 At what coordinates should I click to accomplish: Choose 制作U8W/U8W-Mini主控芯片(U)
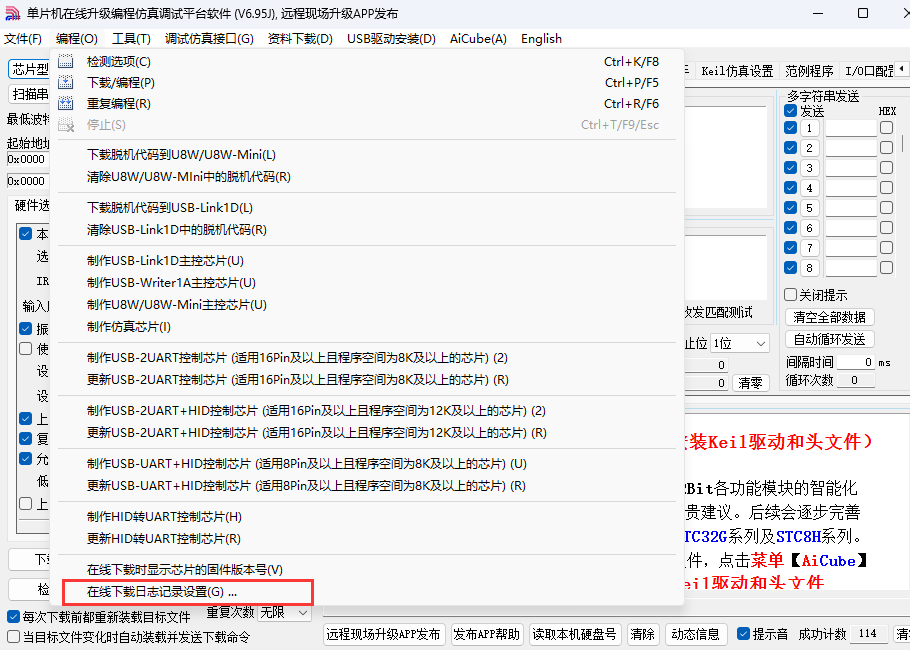[x=367, y=305]
